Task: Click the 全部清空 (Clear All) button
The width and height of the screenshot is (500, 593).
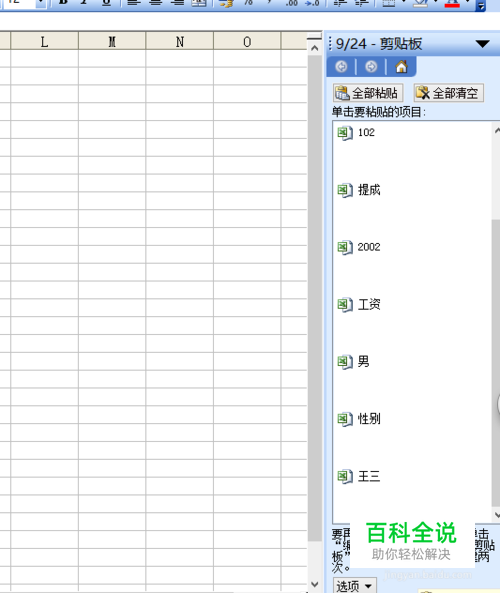Action: [x=449, y=93]
